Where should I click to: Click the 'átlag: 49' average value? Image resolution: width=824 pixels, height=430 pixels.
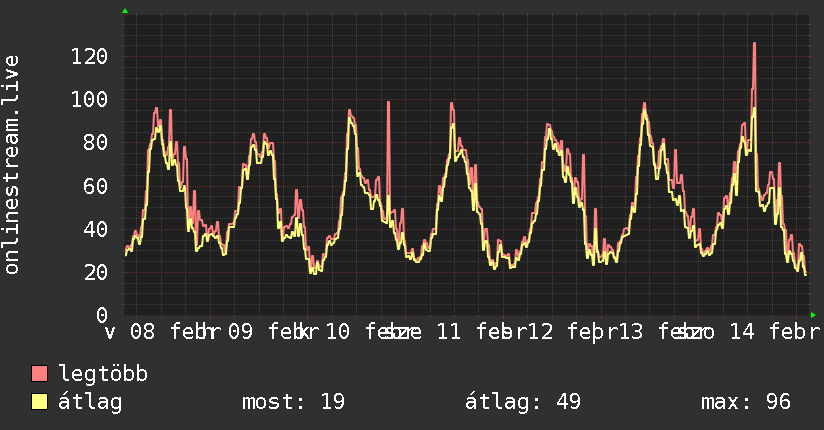coord(523,402)
